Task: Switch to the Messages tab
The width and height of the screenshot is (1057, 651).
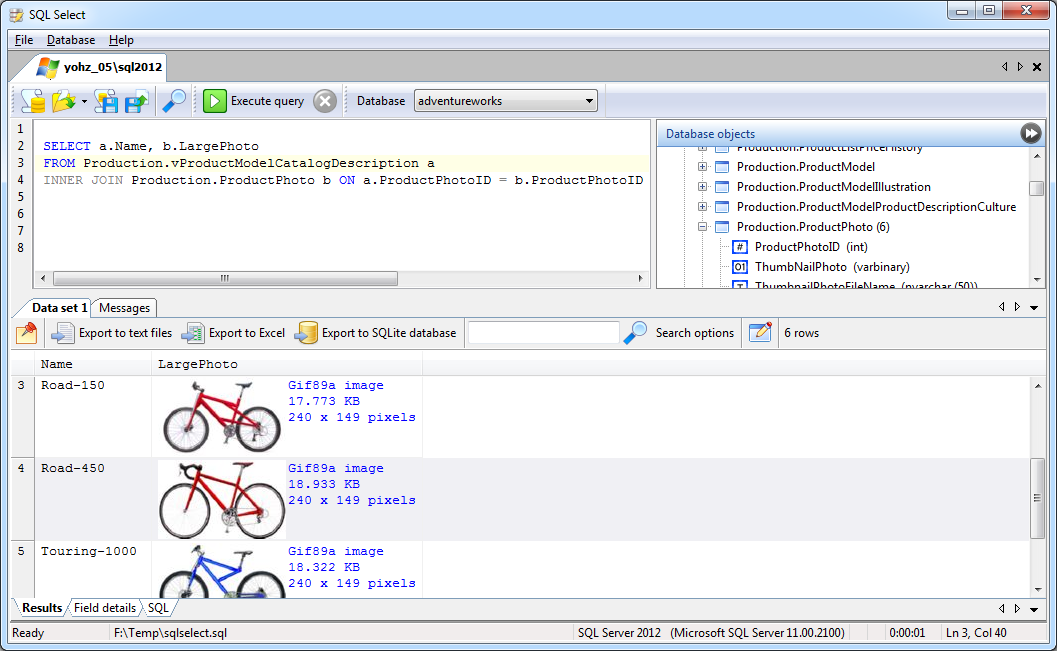Action: tap(125, 308)
